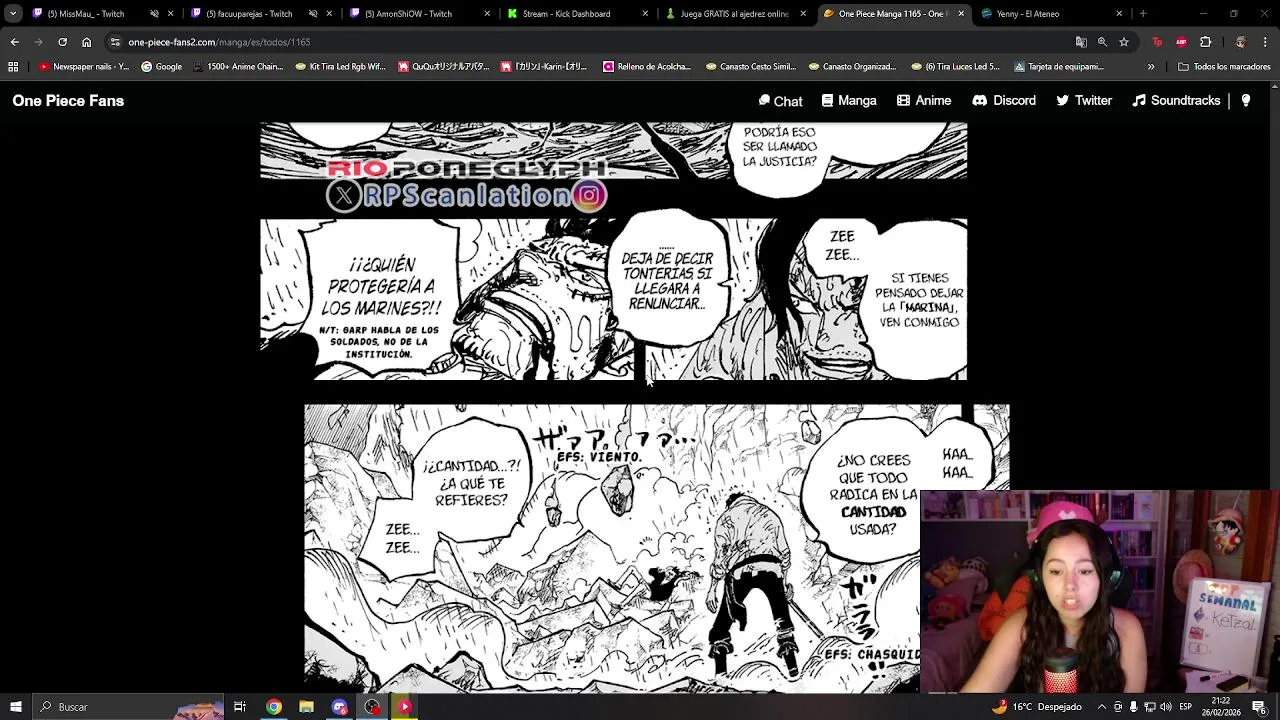Open the Soundtracks menu item
The height and width of the screenshot is (720, 1280).
pos(1176,101)
